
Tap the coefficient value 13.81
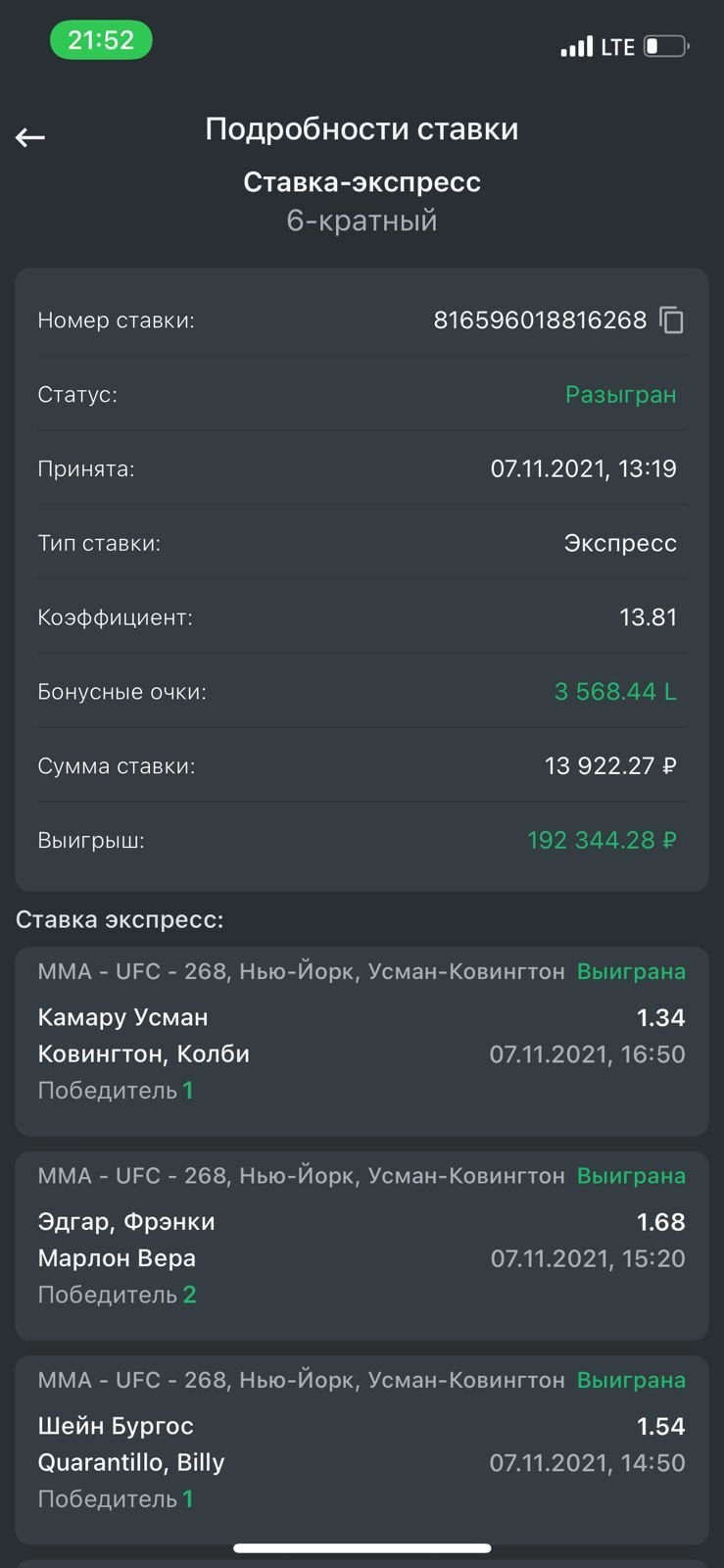click(648, 617)
